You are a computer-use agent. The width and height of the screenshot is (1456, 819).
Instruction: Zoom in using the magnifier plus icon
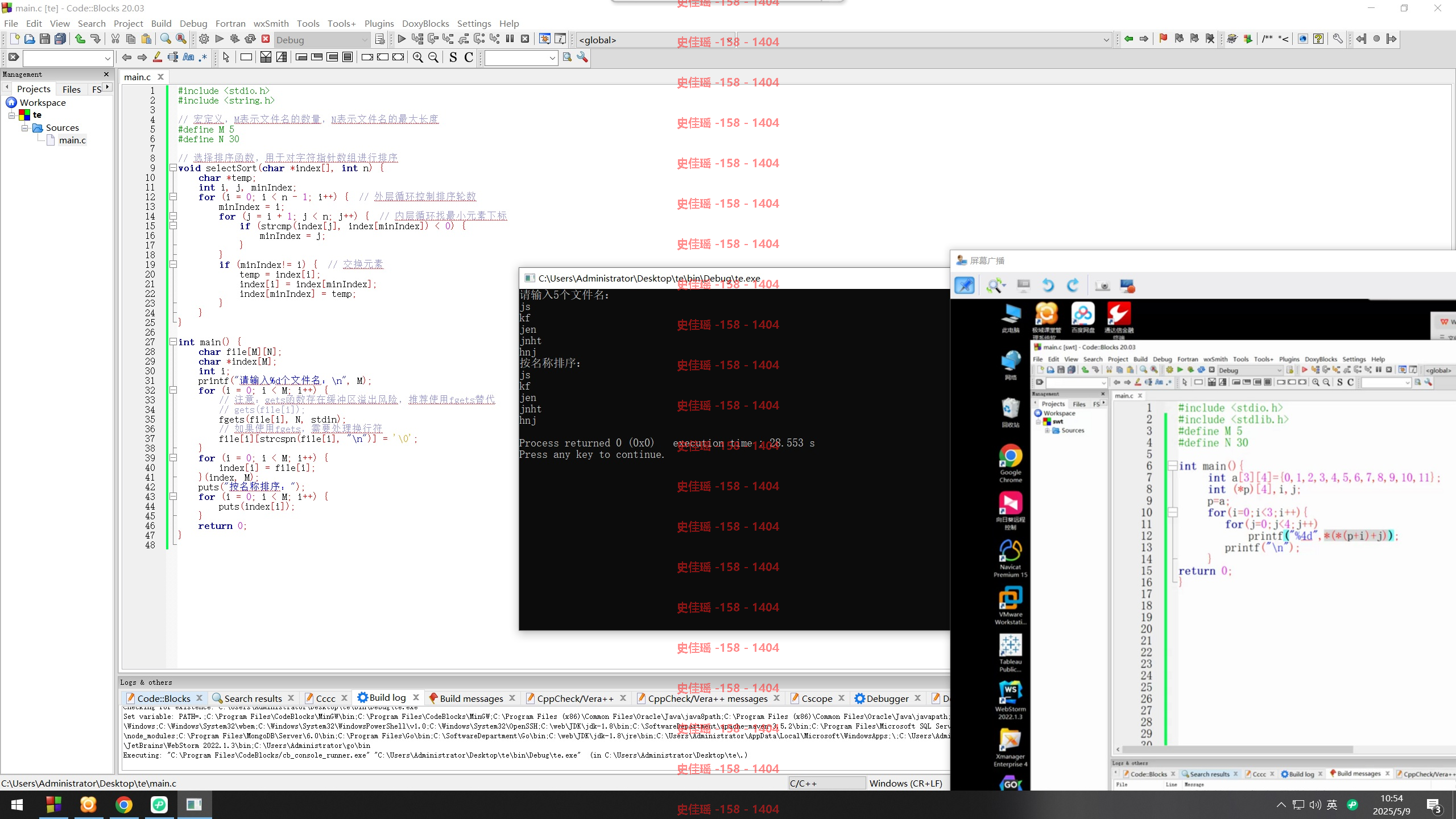(418, 57)
